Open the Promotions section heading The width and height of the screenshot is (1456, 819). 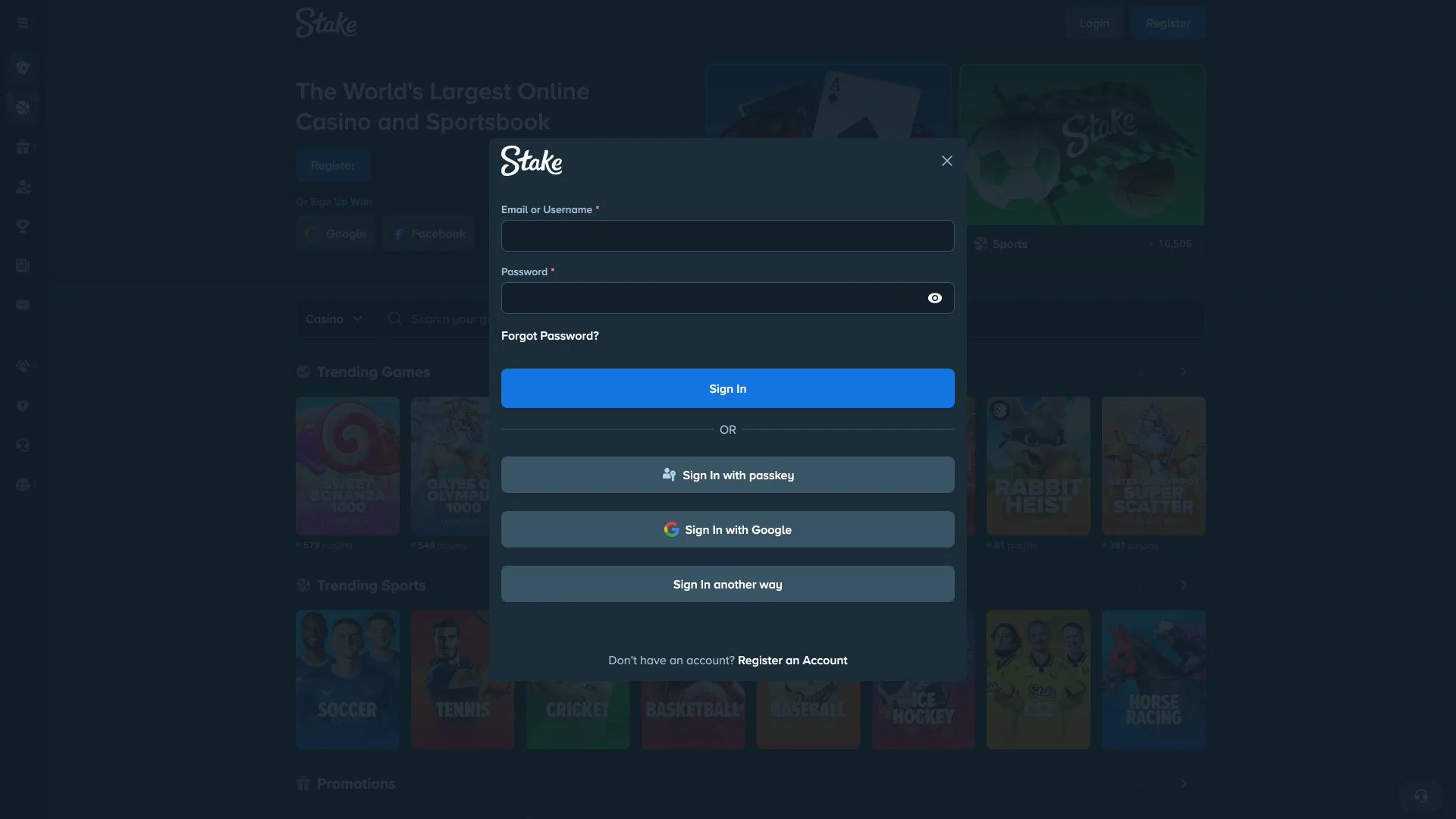coord(356,784)
